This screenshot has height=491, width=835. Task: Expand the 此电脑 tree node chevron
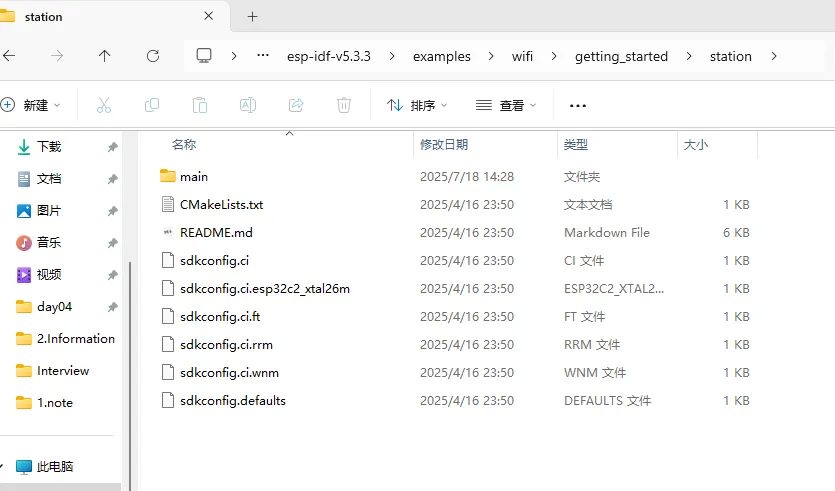[x=3, y=467]
